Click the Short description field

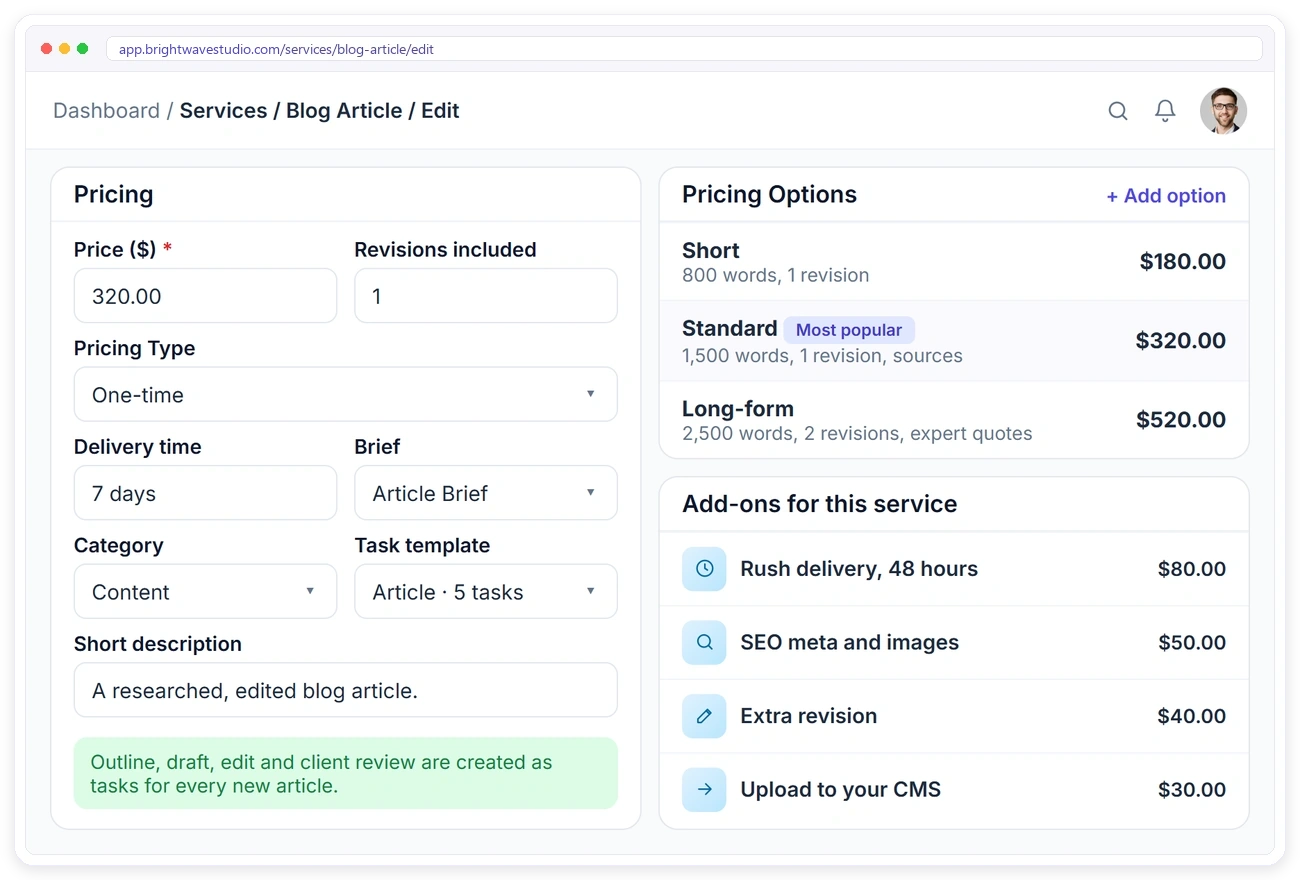click(x=346, y=690)
